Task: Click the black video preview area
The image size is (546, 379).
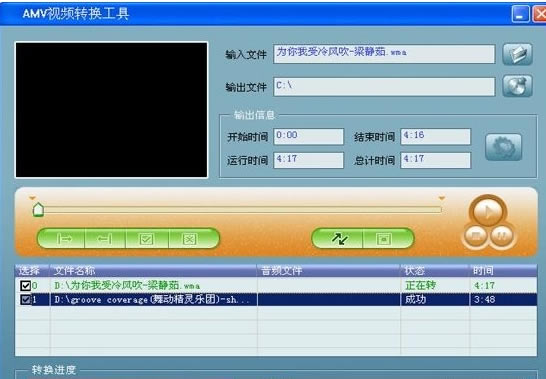Action: [x=111, y=110]
